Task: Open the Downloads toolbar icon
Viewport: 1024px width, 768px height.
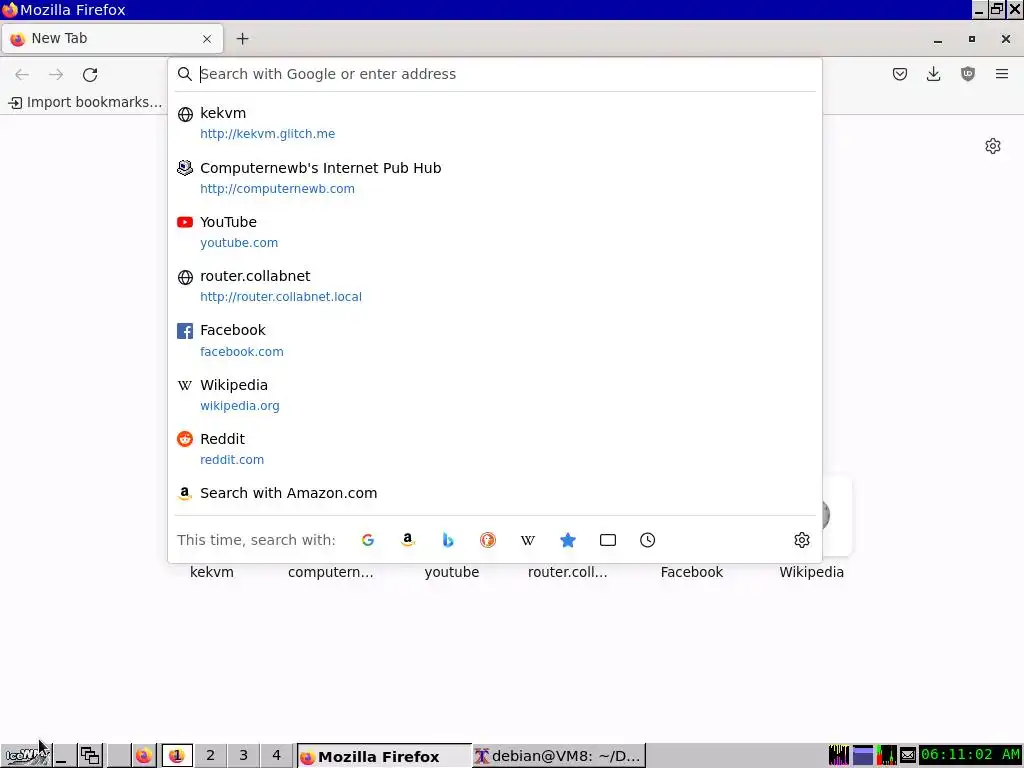Action: (934, 74)
